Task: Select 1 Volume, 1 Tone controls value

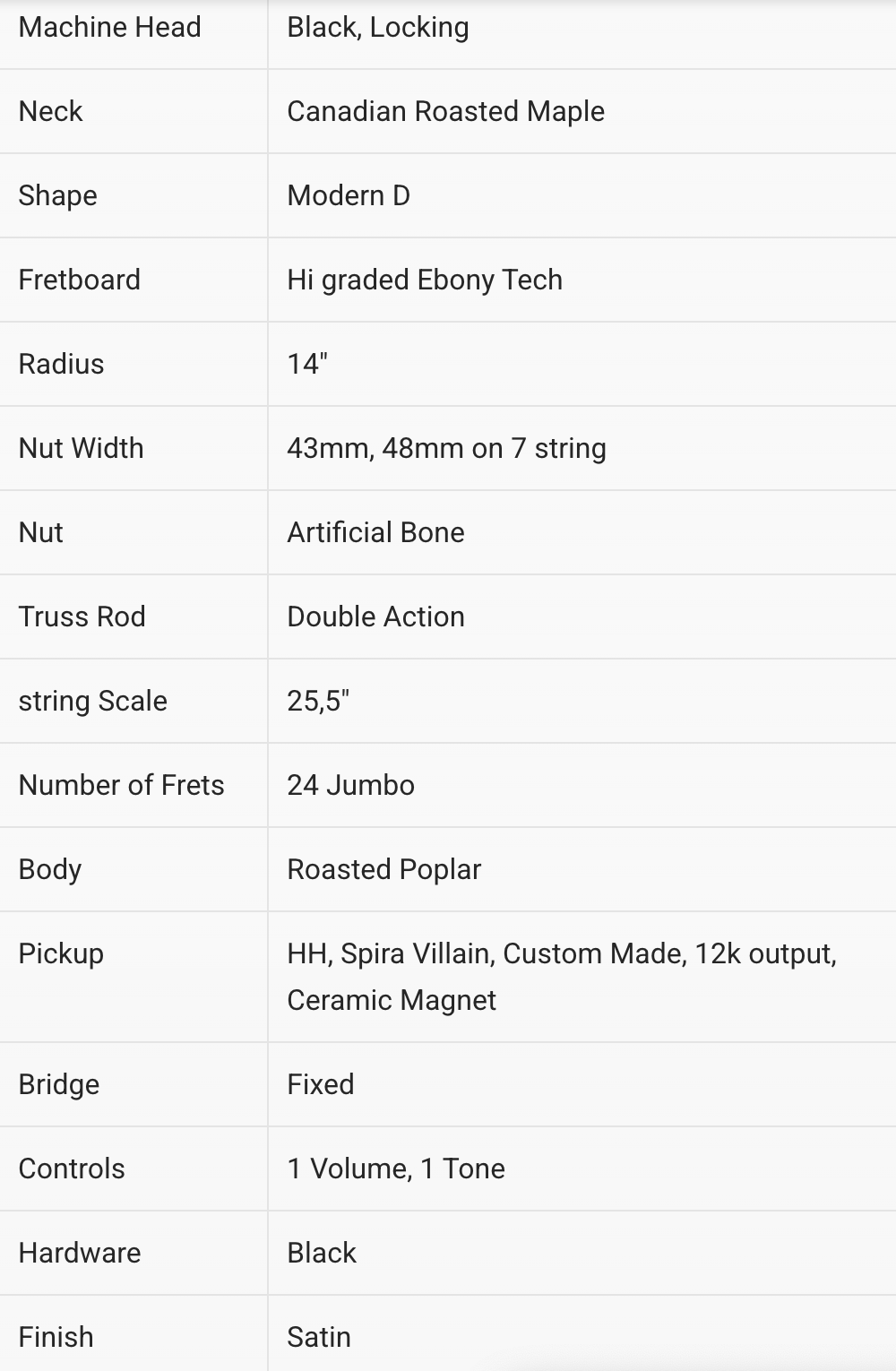Action: 395,1168
